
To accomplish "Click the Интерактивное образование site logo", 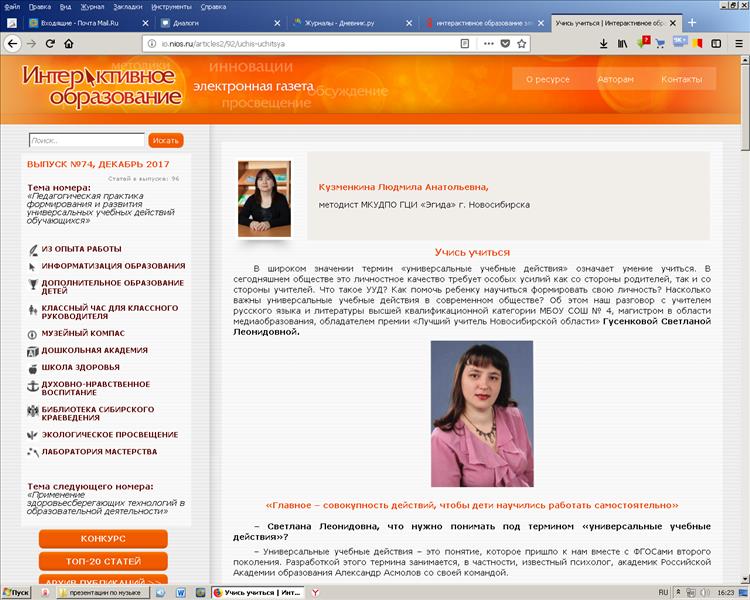I will coord(102,86).
